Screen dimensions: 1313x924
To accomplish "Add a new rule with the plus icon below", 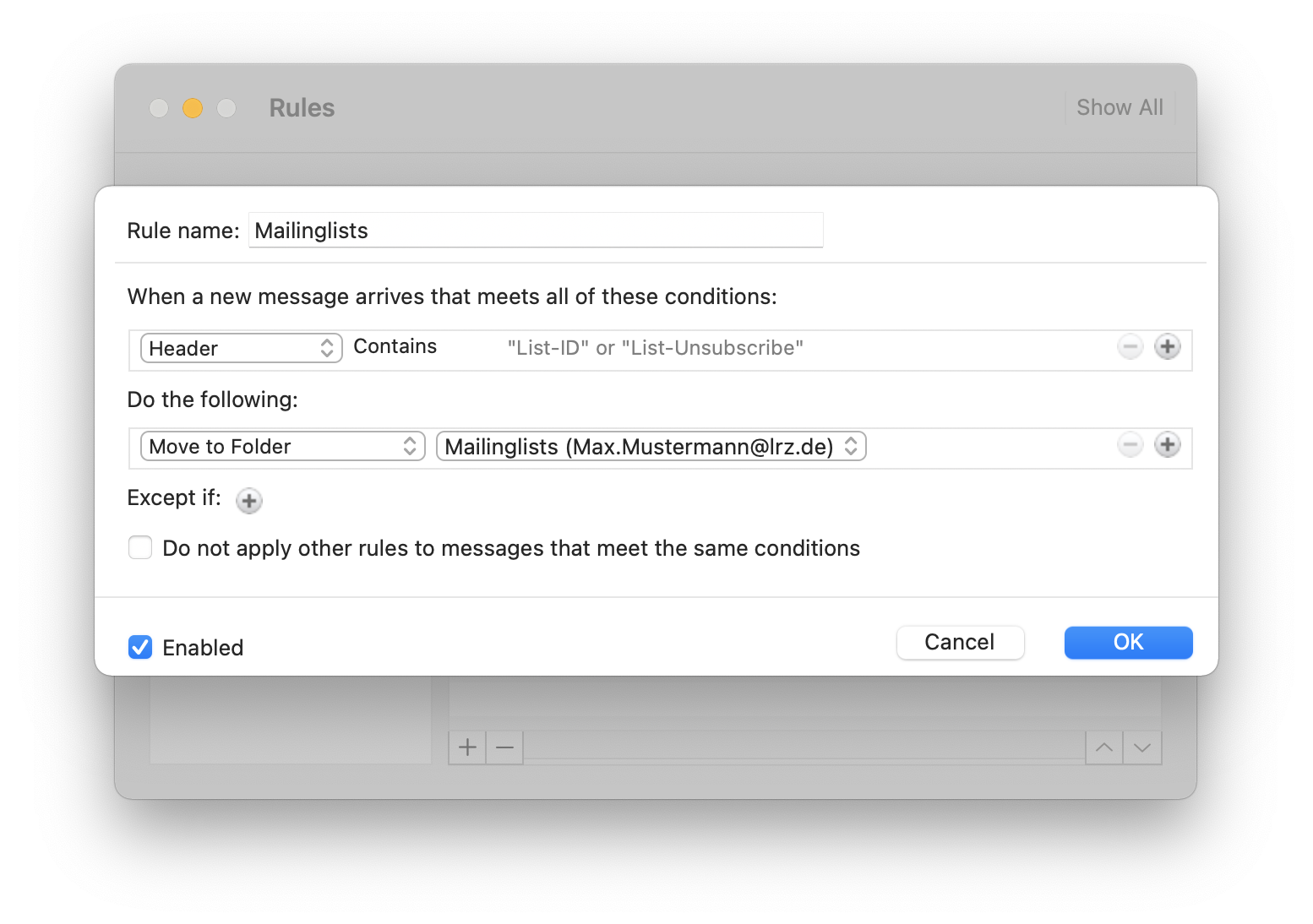I will [x=466, y=747].
